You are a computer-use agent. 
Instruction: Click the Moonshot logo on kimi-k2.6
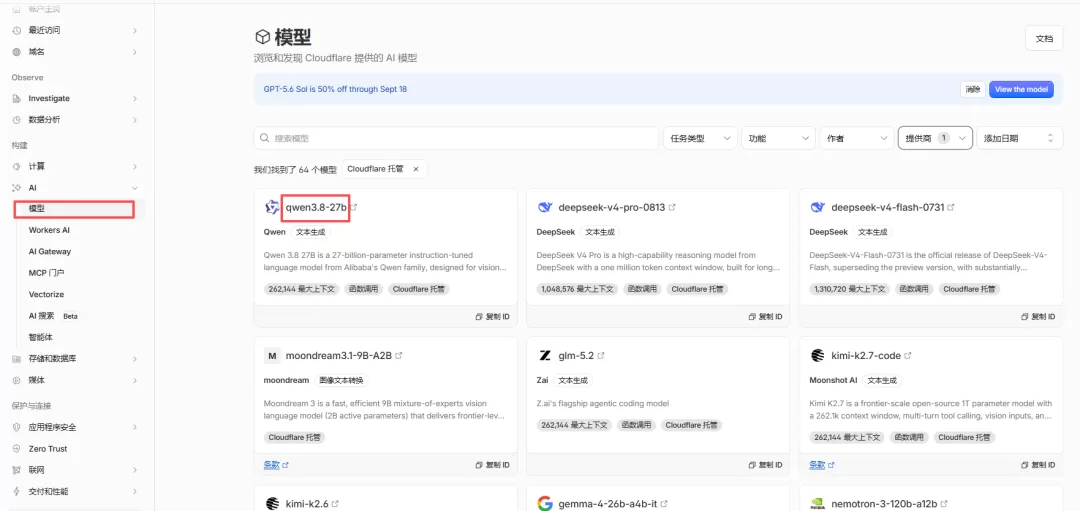point(272,503)
